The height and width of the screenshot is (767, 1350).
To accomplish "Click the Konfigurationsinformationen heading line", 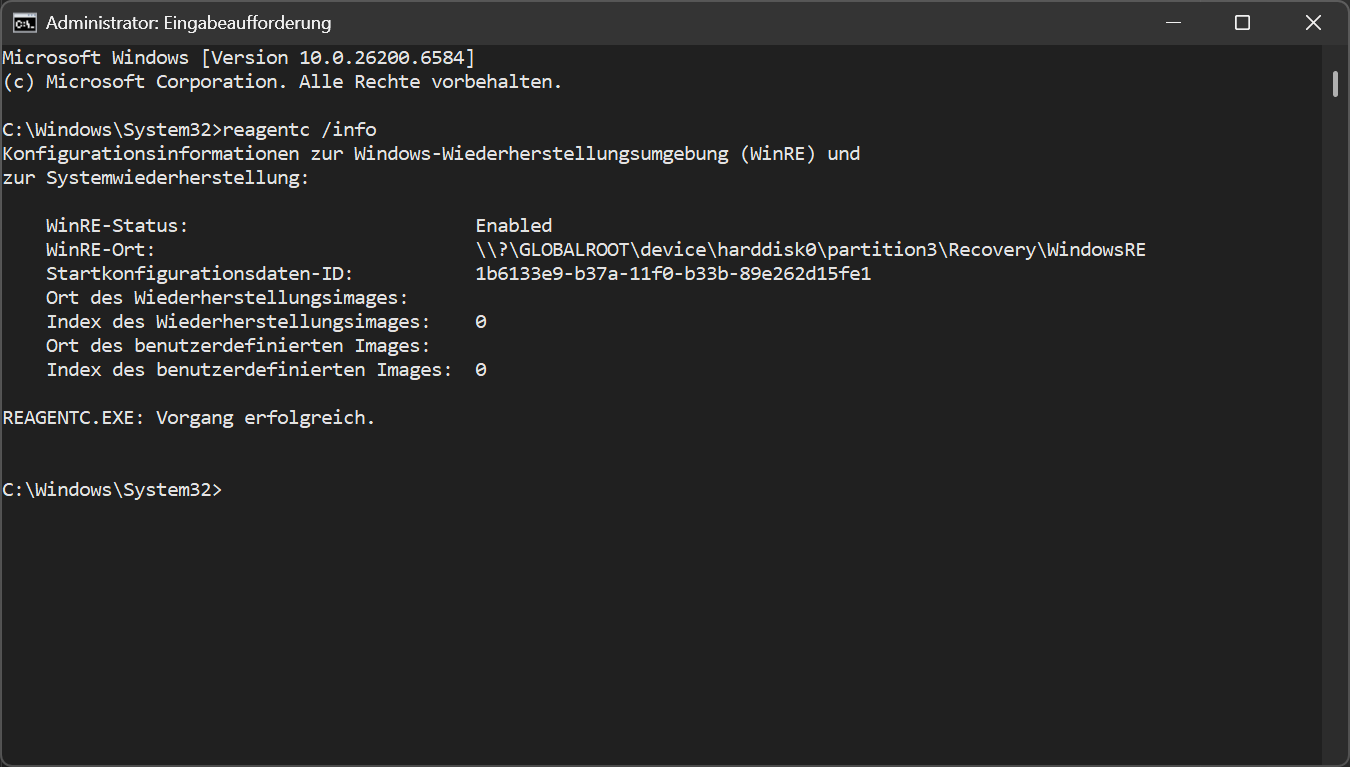I will coord(431,154).
